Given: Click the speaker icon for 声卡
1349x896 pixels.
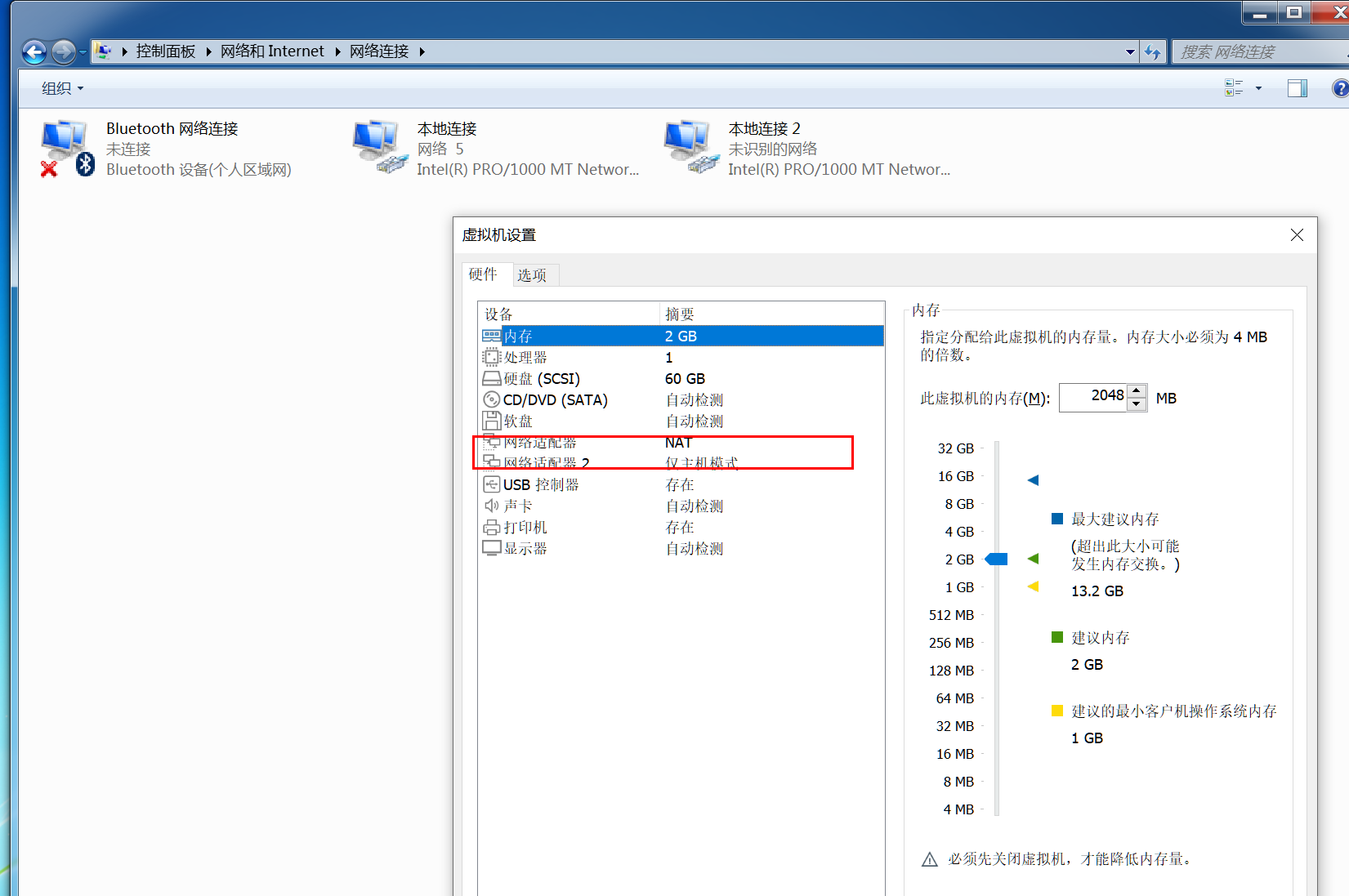Looking at the screenshot, I should click(x=491, y=506).
